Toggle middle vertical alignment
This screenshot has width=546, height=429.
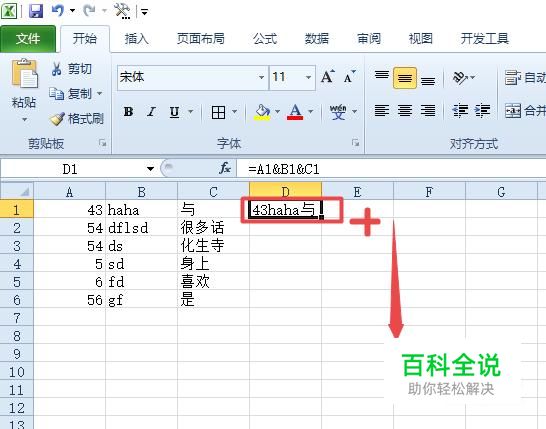point(405,78)
